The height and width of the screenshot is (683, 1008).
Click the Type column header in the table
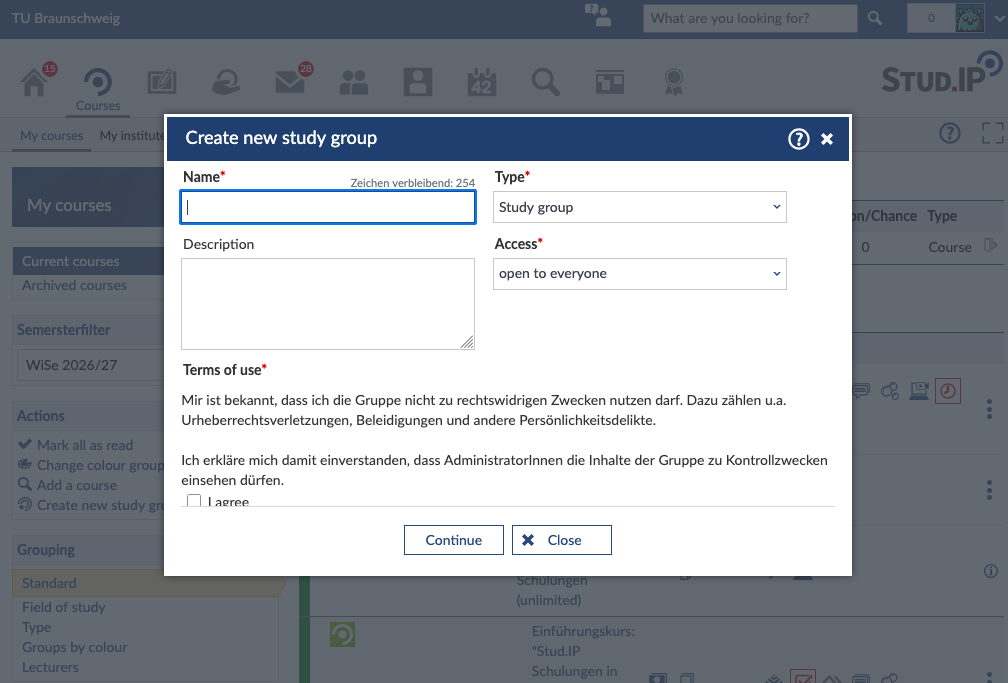click(x=942, y=216)
